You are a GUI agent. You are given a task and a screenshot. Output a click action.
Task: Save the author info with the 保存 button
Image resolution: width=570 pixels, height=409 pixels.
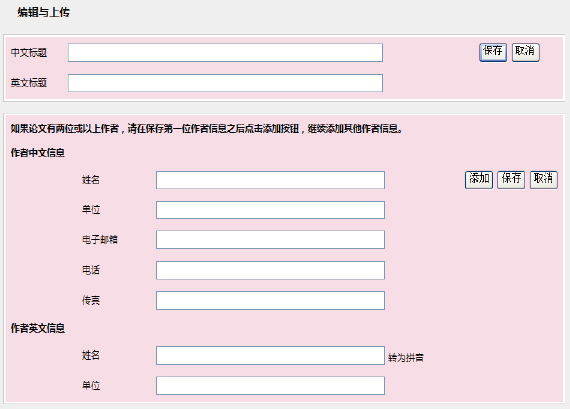point(511,180)
